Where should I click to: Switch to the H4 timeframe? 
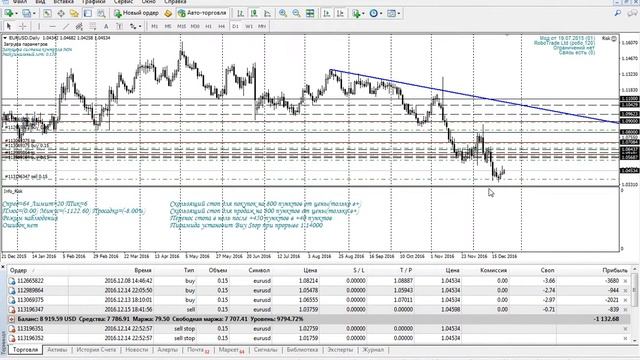[221, 27]
